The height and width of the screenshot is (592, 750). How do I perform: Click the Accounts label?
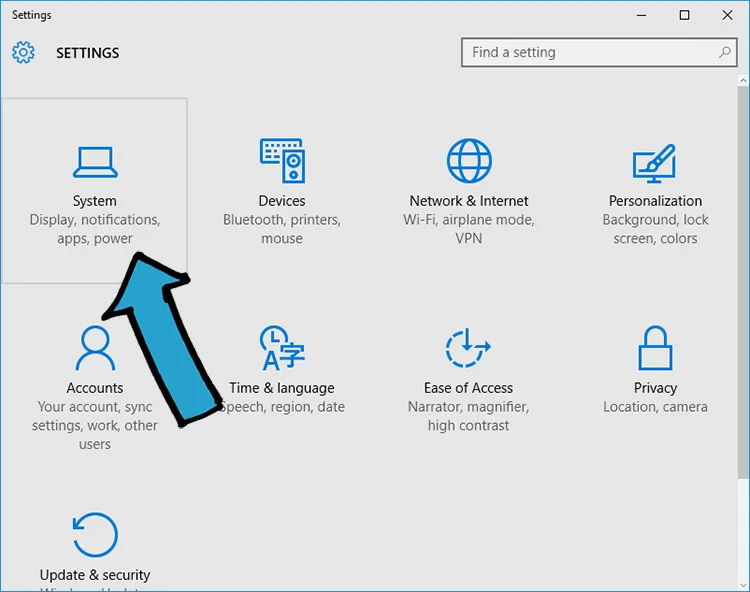coord(95,388)
